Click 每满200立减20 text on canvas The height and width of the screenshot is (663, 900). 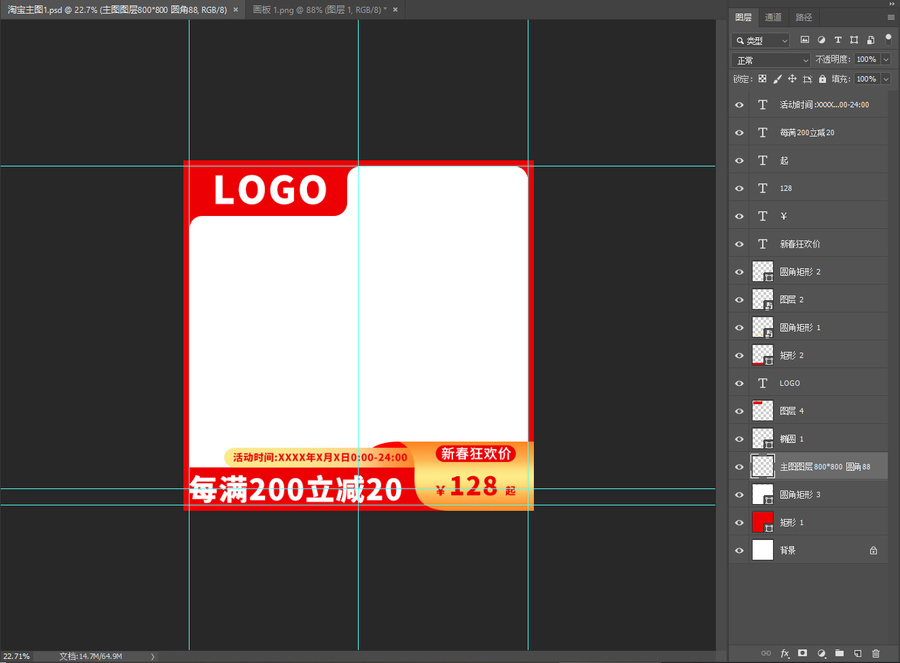pos(296,490)
